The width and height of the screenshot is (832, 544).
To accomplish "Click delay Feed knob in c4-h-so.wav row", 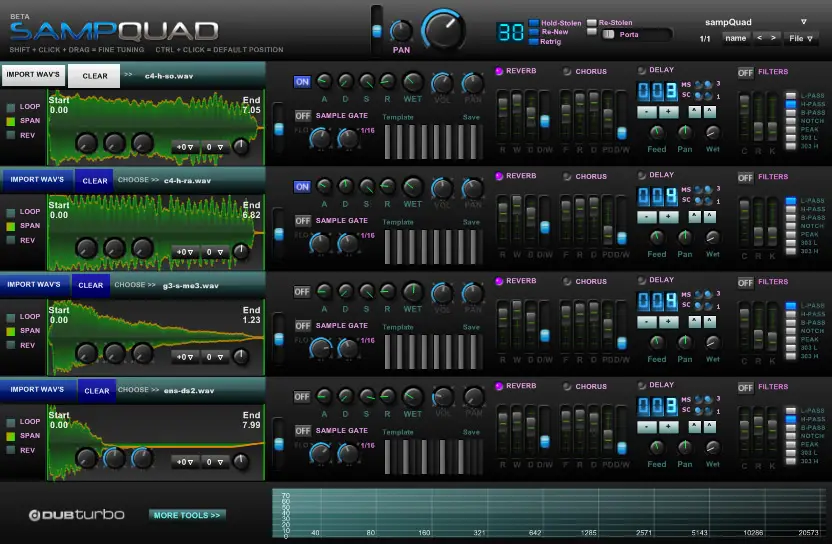I will 657,131.
